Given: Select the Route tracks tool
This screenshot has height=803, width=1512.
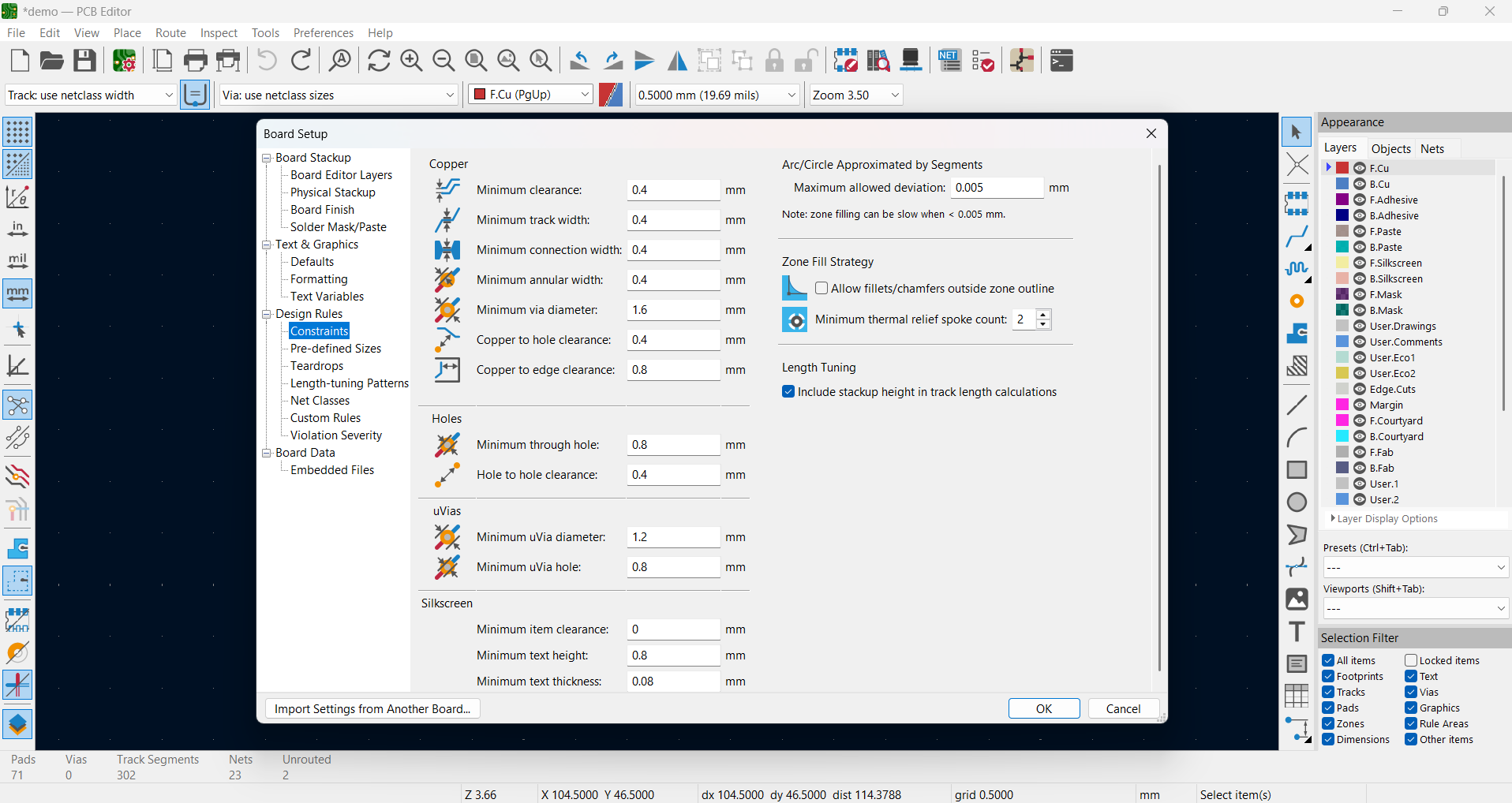Looking at the screenshot, I should coord(1297,237).
